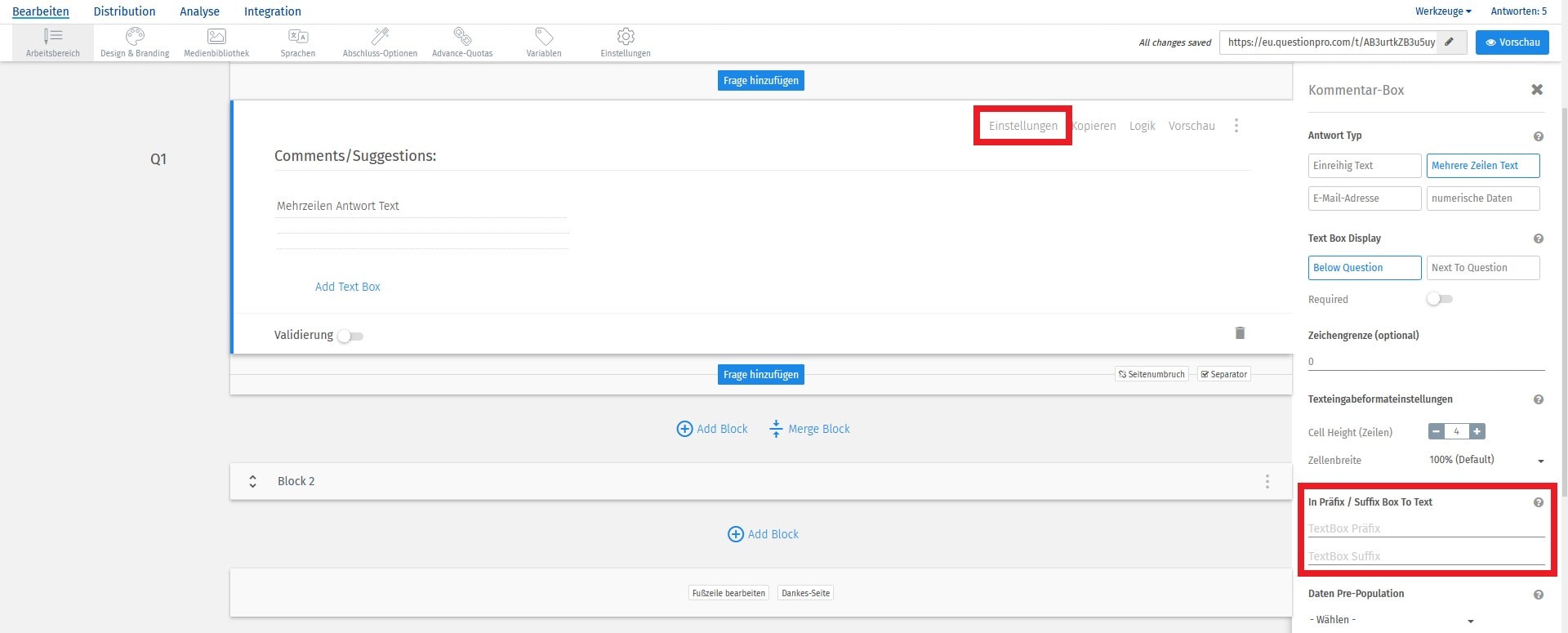
Task: Click the Comments/Suggestions question title
Action: (x=355, y=156)
